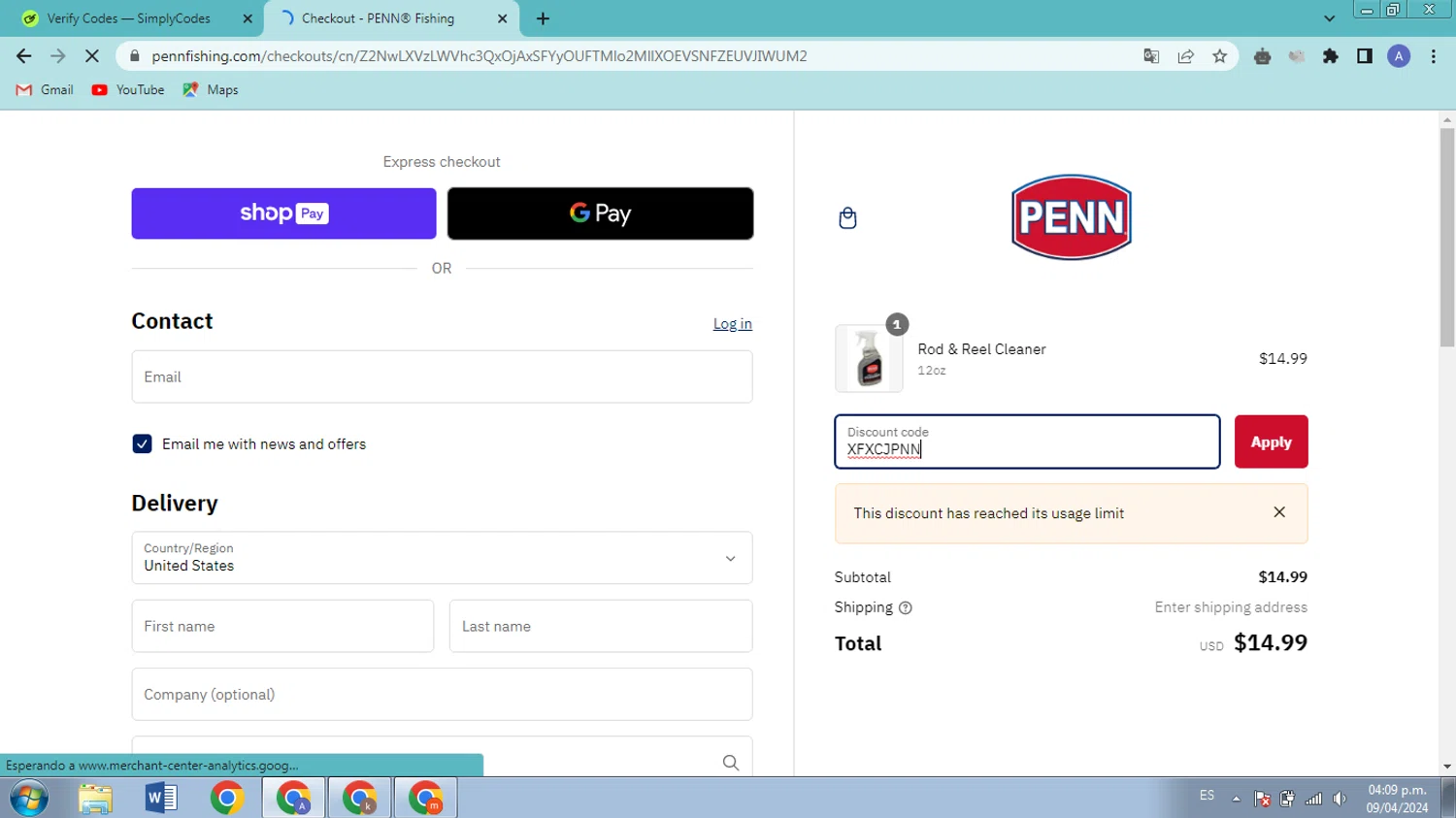This screenshot has height=818, width=1456.
Task: Click the shopping bag cart icon
Action: [x=847, y=217]
